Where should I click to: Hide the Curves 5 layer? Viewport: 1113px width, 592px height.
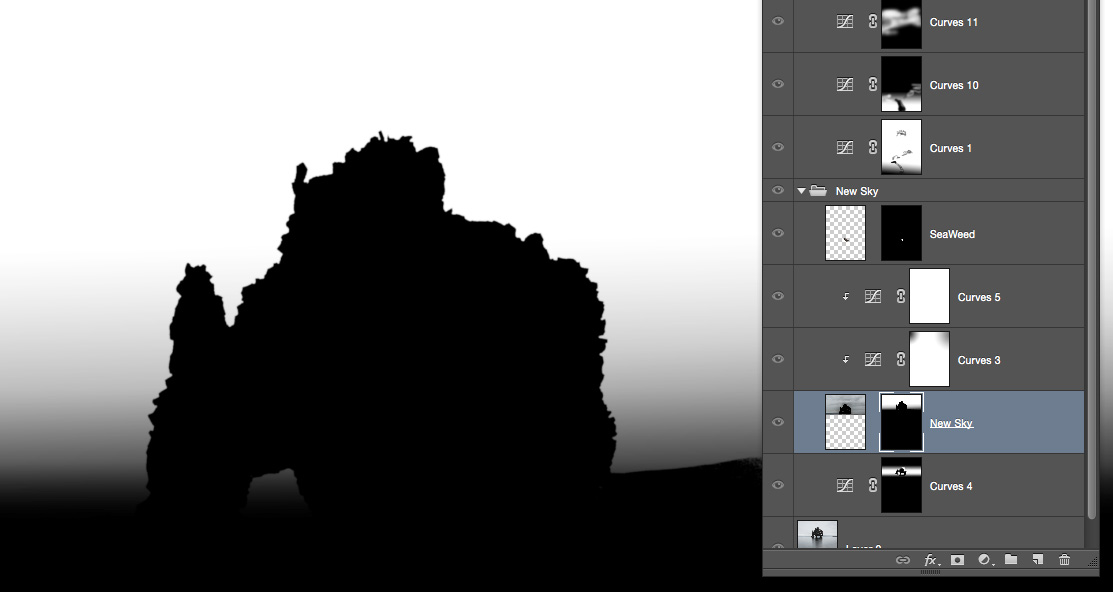778,296
